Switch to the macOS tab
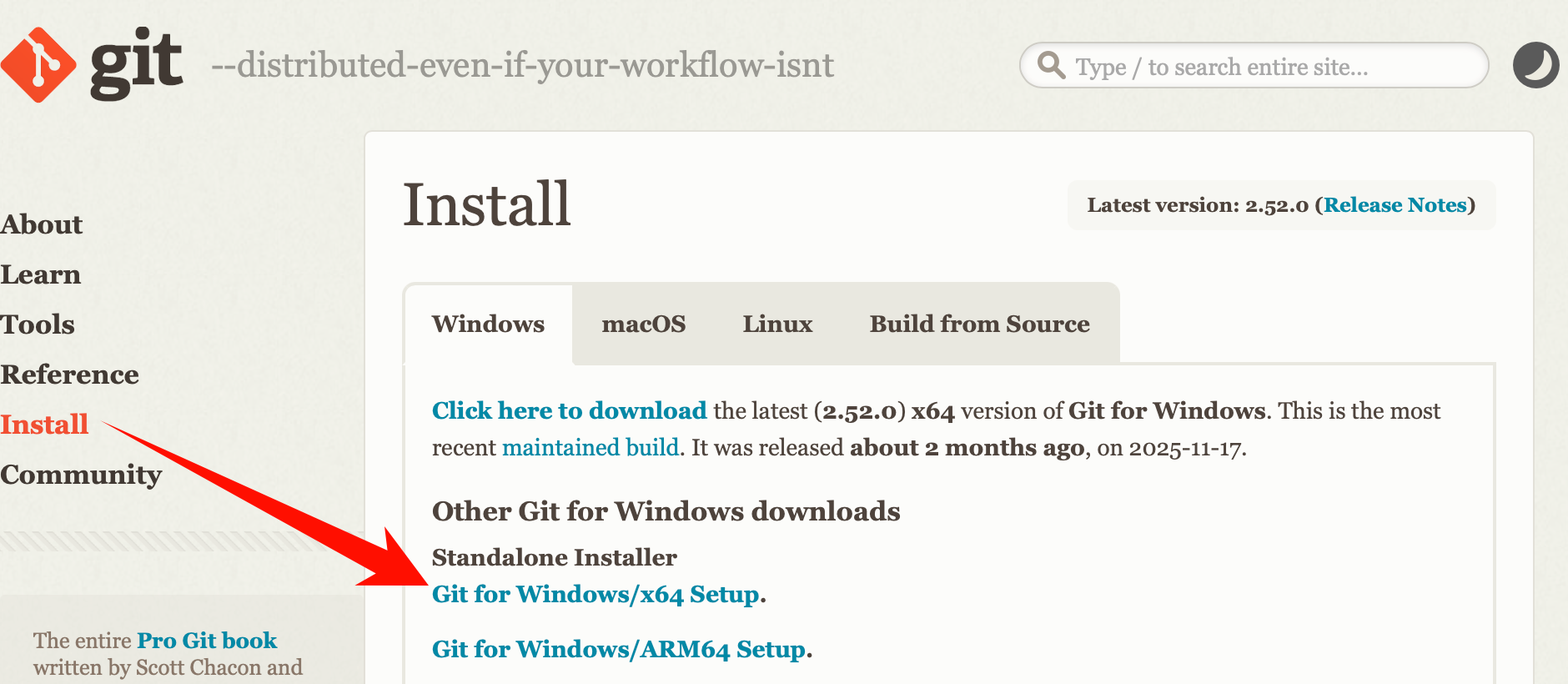1568x684 pixels. (x=644, y=324)
